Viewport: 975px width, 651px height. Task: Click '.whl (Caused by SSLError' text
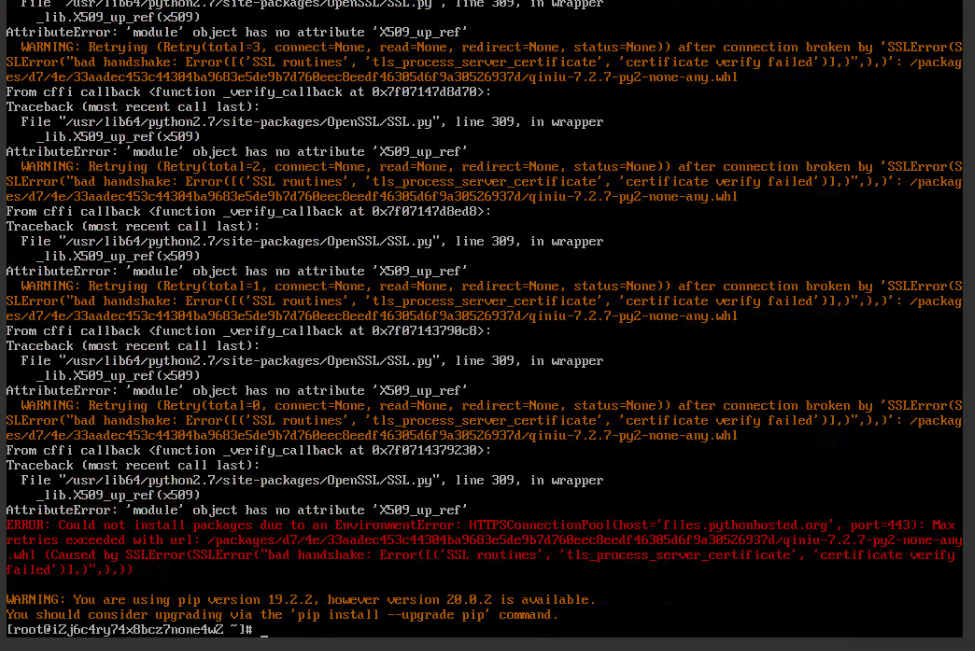95,555
